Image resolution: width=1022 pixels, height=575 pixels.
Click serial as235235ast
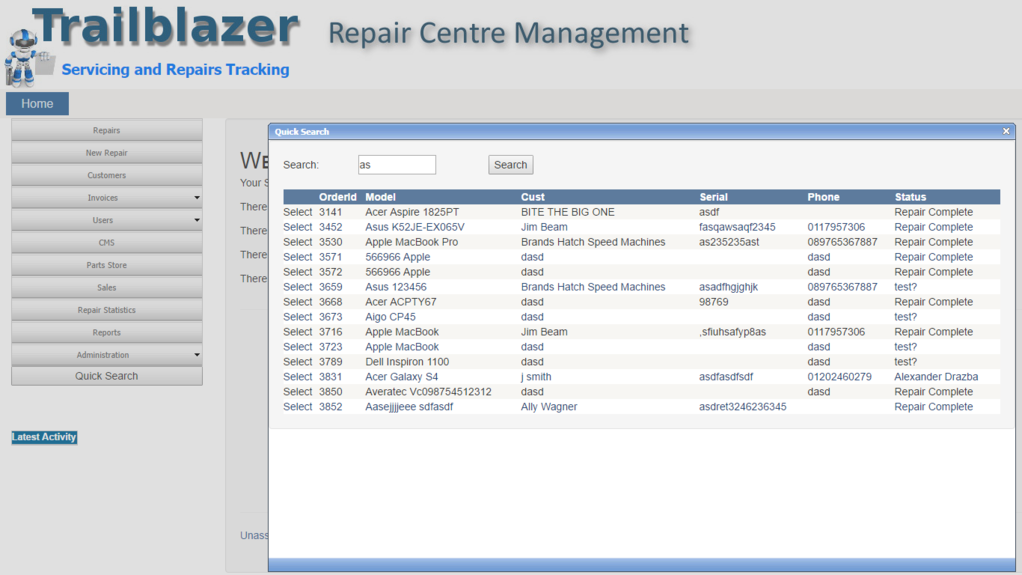[x=729, y=243]
